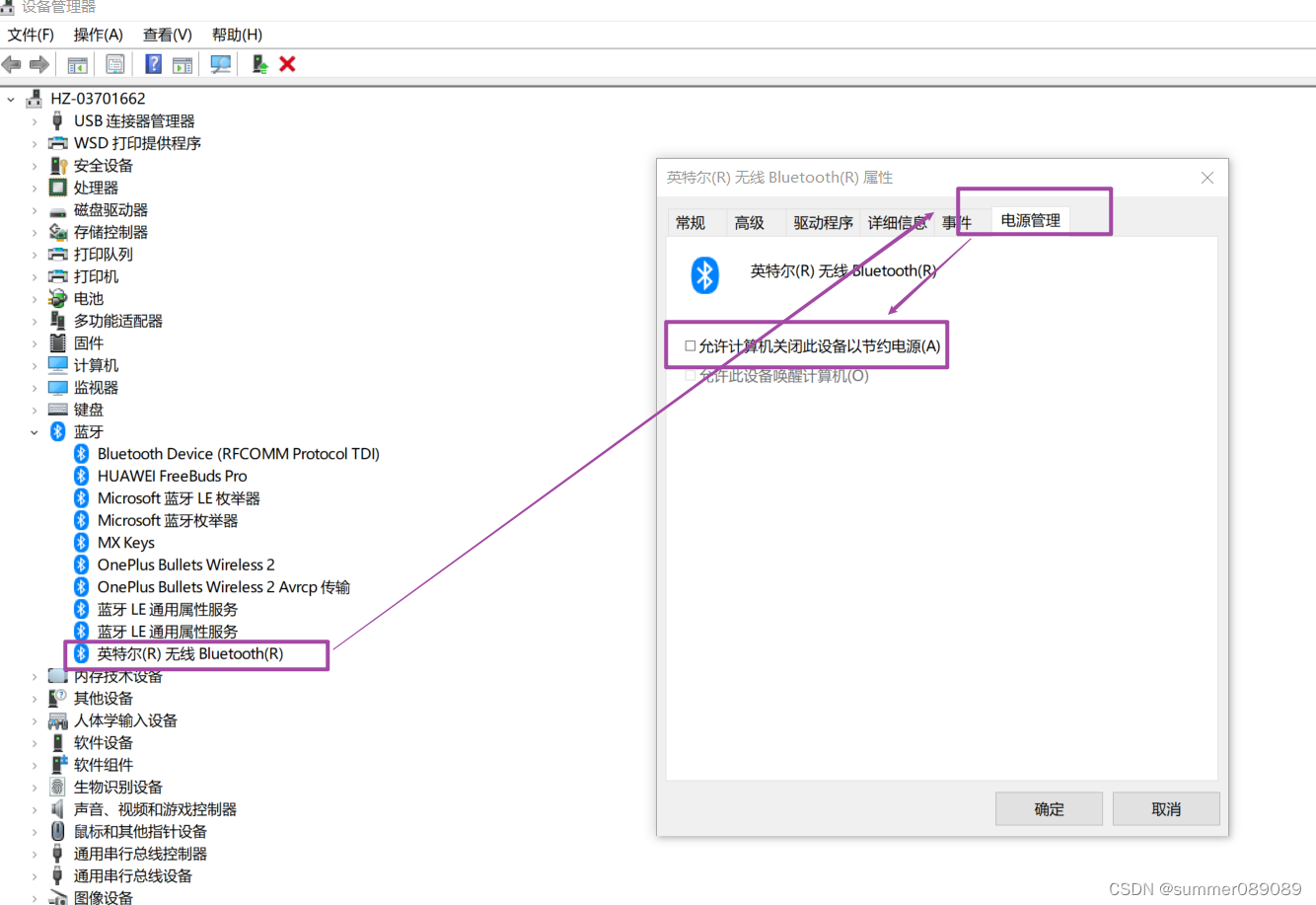This screenshot has height=905, width=1316.
Task: Click the red X uninstall device icon
Action: [288, 64]
